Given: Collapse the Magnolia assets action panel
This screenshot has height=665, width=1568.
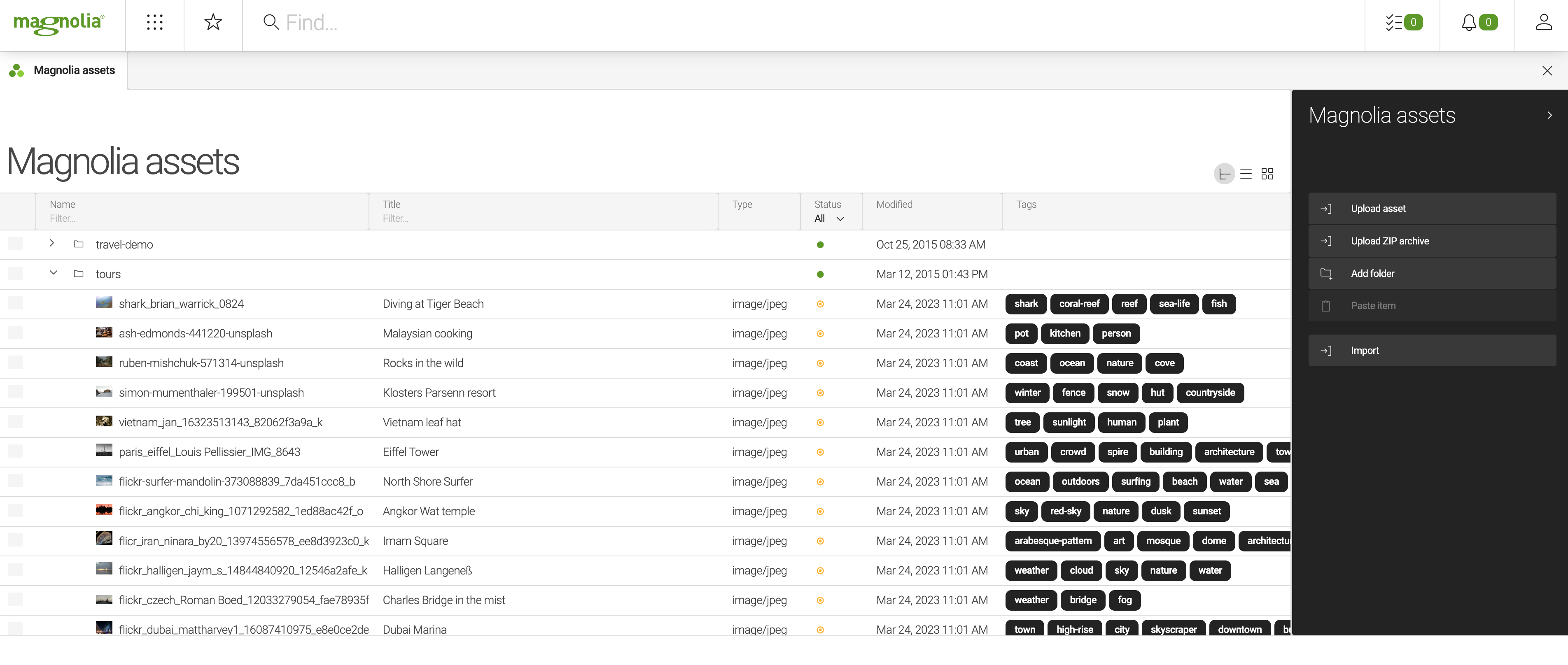Looking at the screenshot, I should [x=1549, y=115].
